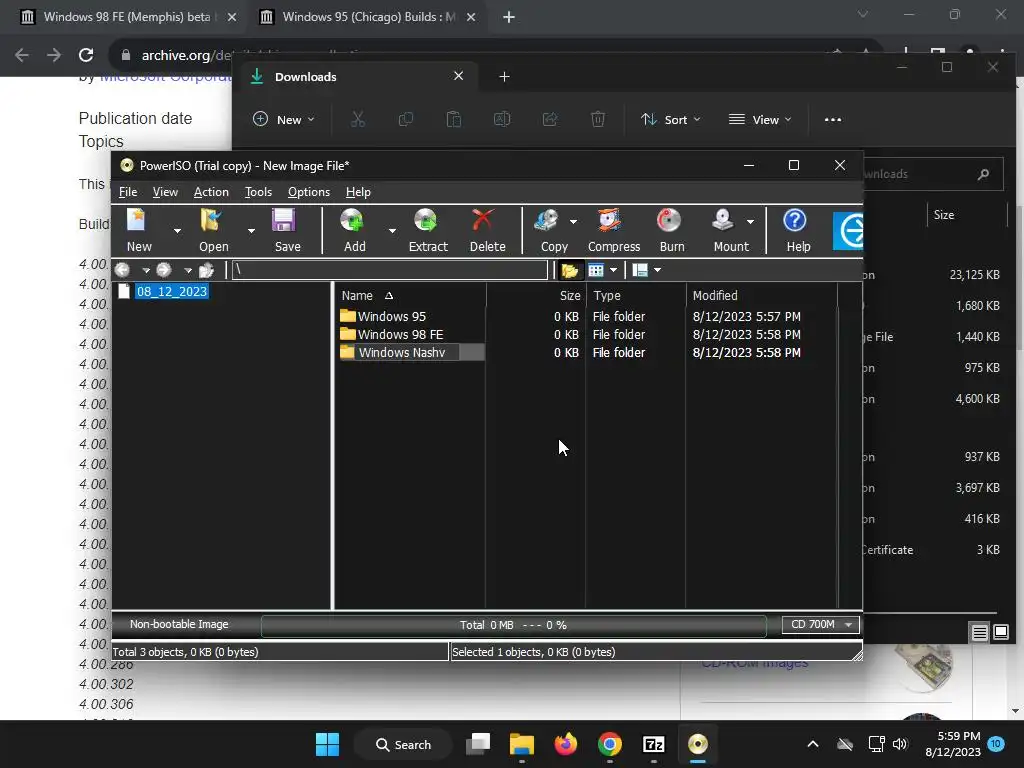This screenshot has width=1024, height=768.
Task: Open Sort dropdown in Downloads Explorer
Action: [x=671, y=120]
